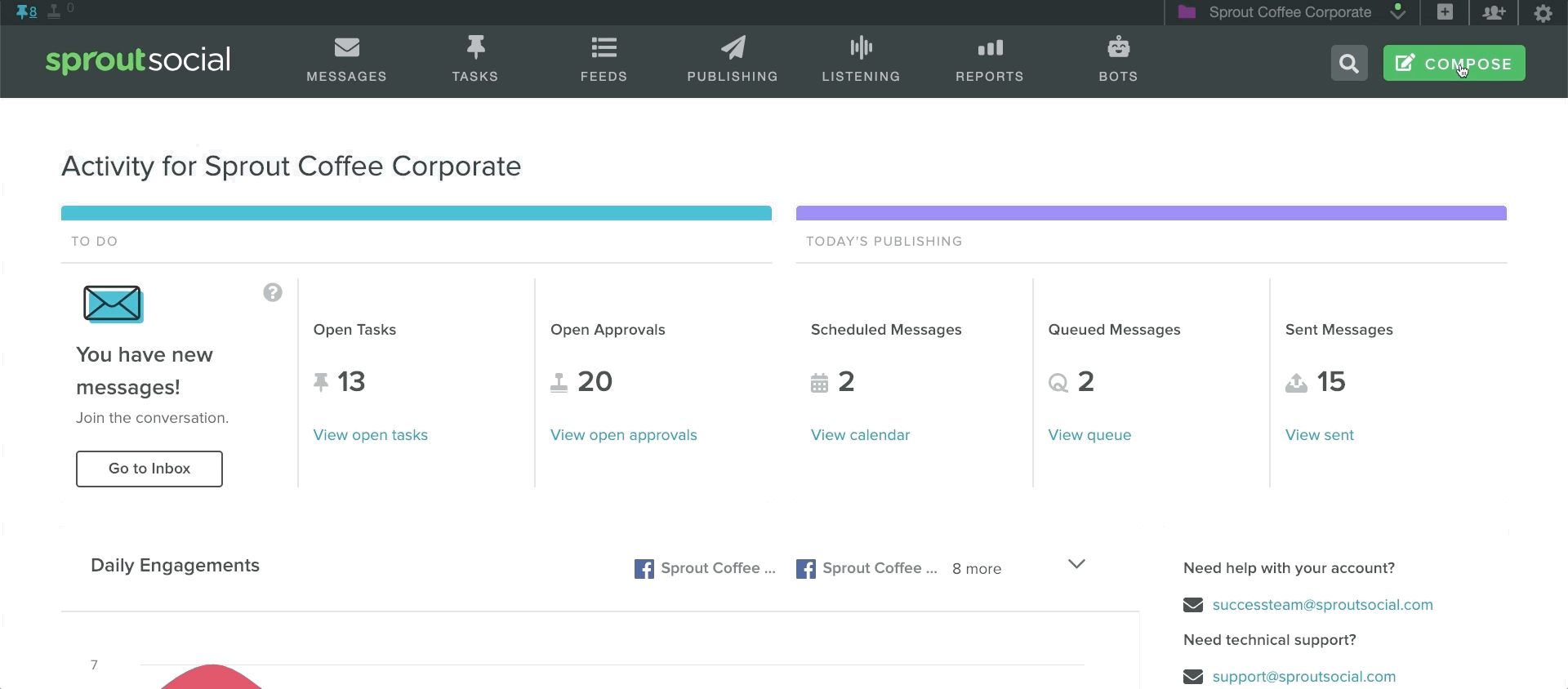The height and width of the screenshot is (689, 1568).
Task: Click the View open tasks link
Action: pos(371,435)
